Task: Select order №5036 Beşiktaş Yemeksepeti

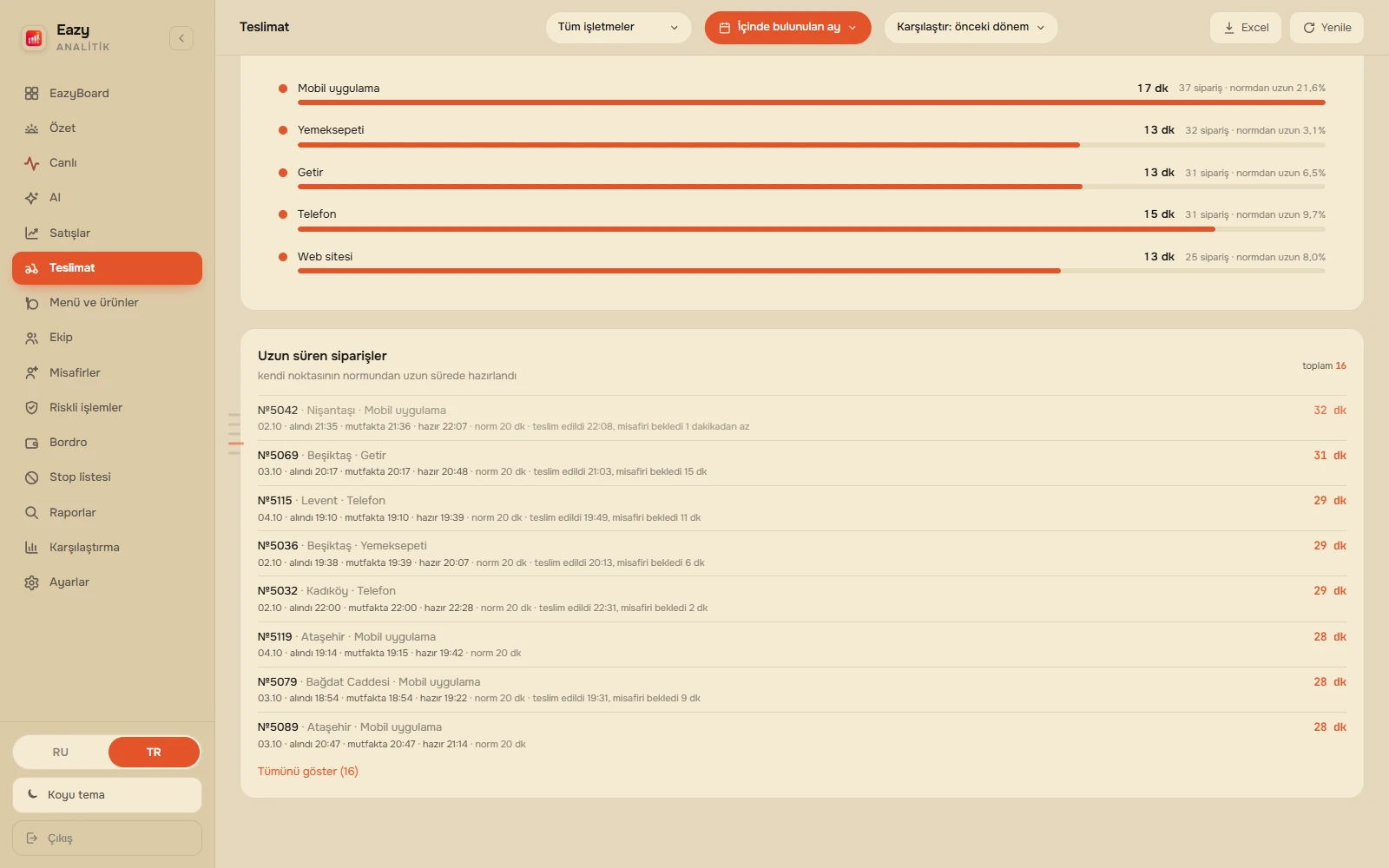Action: [802, 554]
